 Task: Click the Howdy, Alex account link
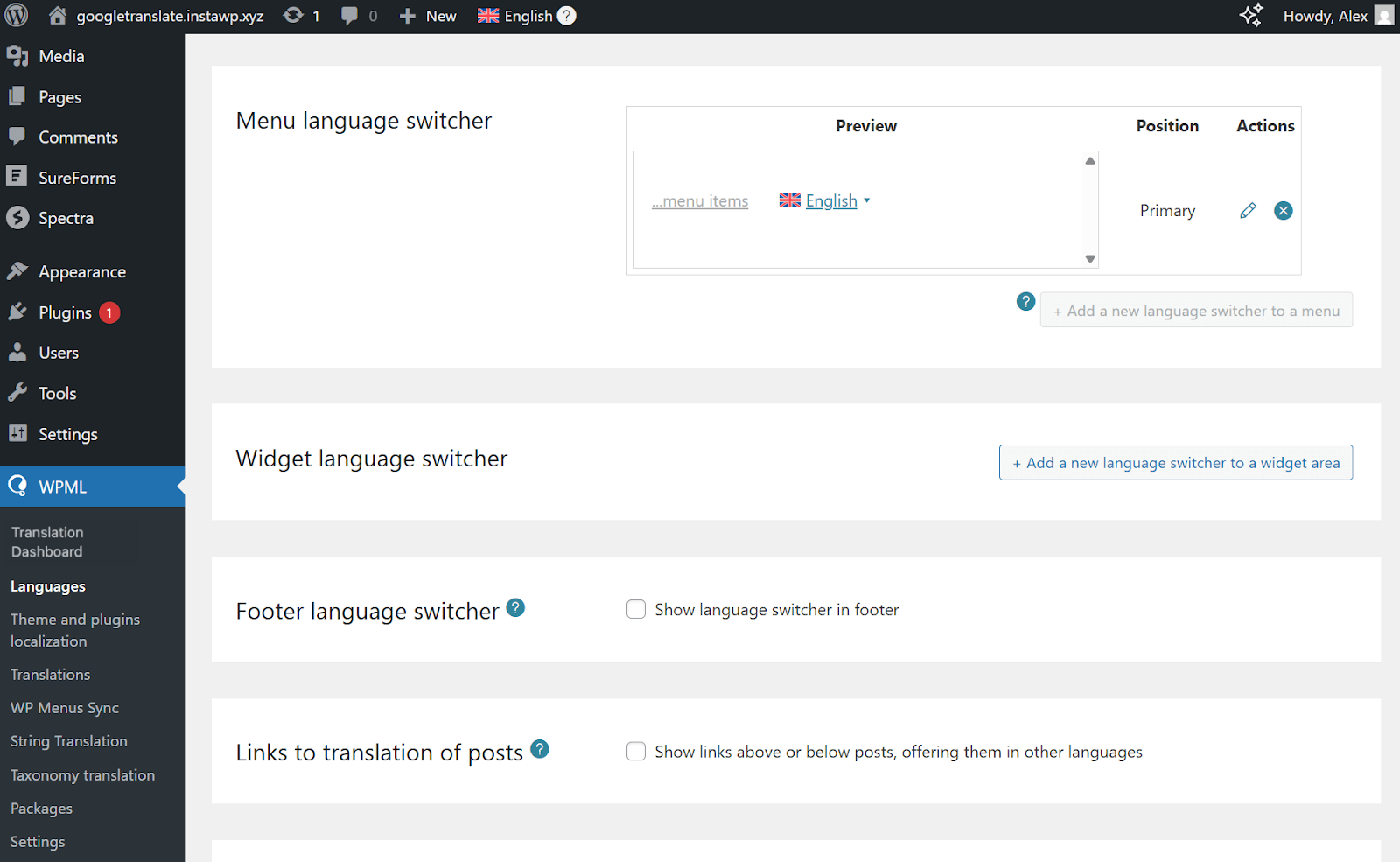click(x=1326, y=16)
